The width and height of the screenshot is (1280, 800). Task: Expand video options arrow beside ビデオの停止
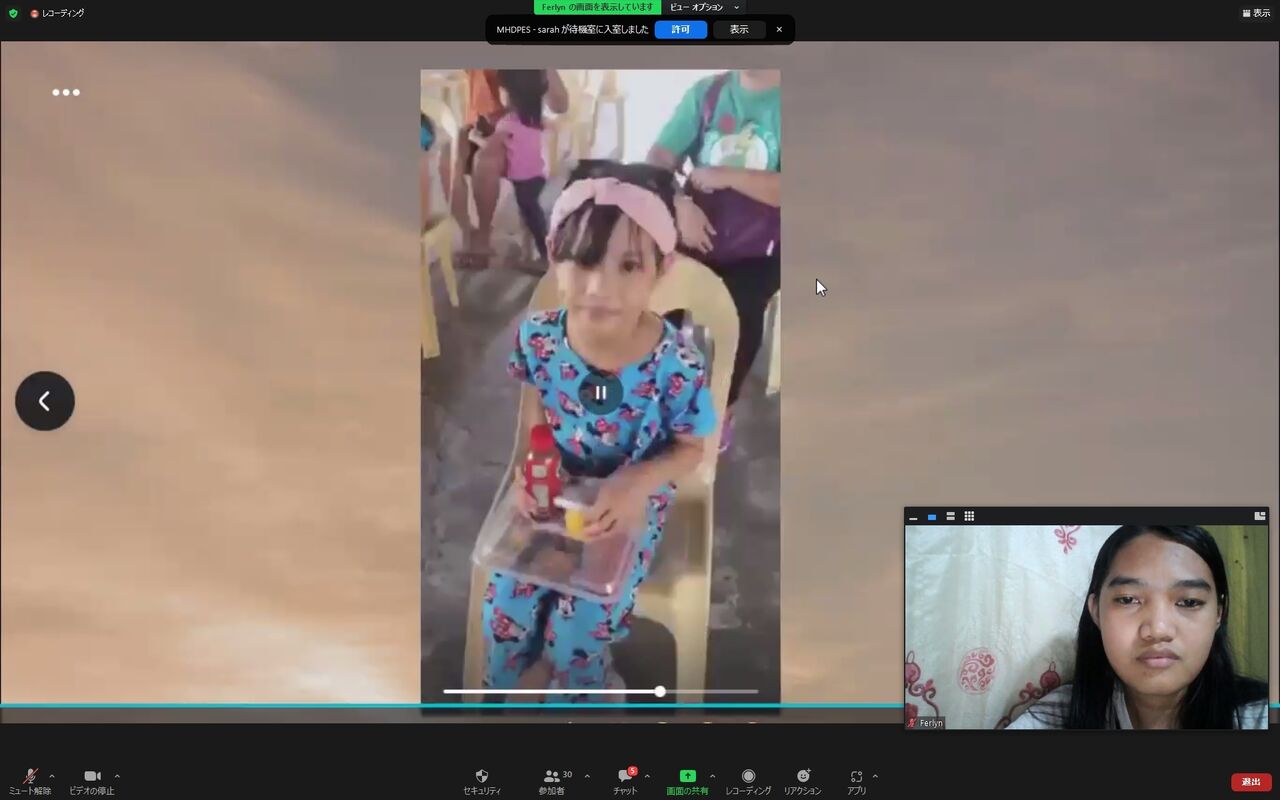pyautogui.click(x=117, y=776)
